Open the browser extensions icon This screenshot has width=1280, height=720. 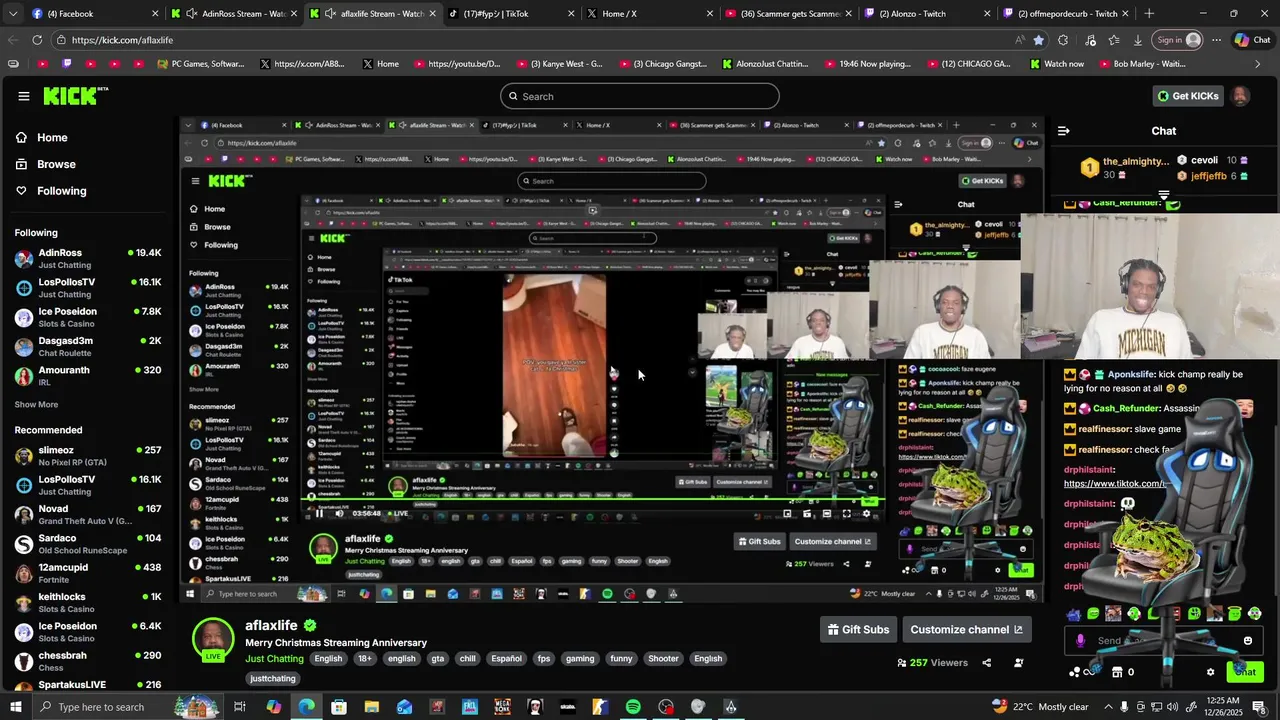1063,40
